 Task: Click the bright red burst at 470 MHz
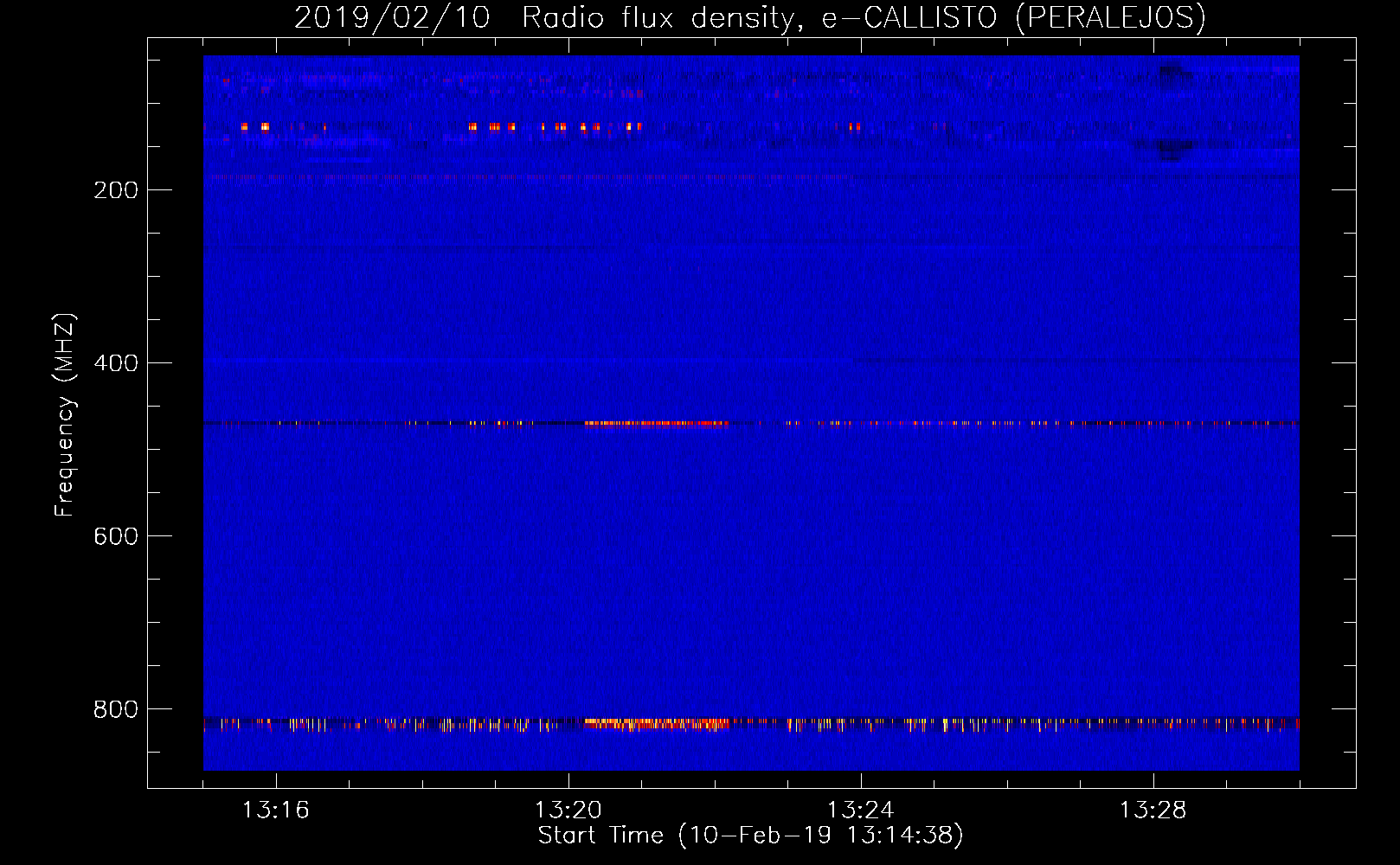(656, 423)
